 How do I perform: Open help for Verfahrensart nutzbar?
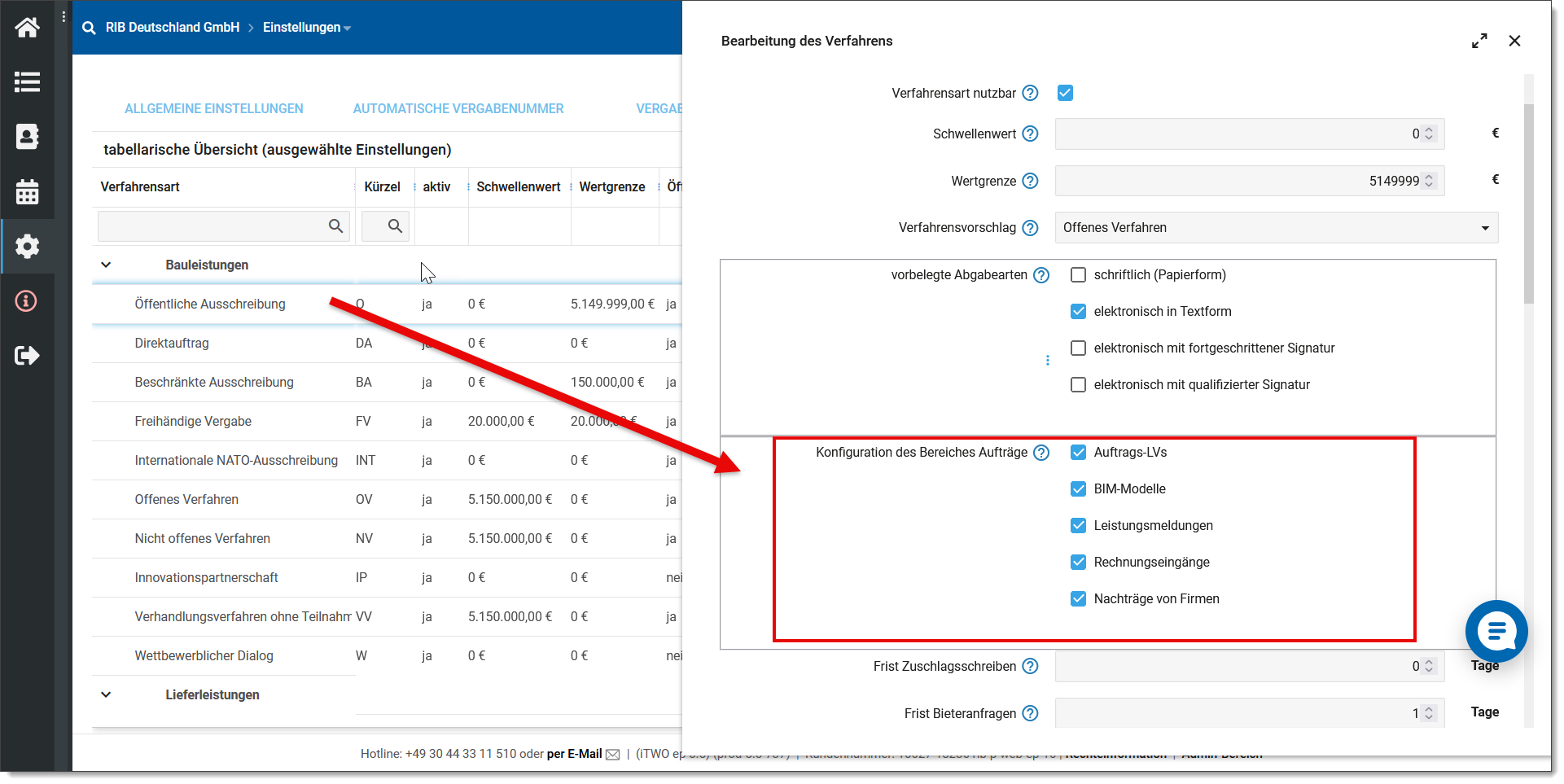(x=1030, y=93)
